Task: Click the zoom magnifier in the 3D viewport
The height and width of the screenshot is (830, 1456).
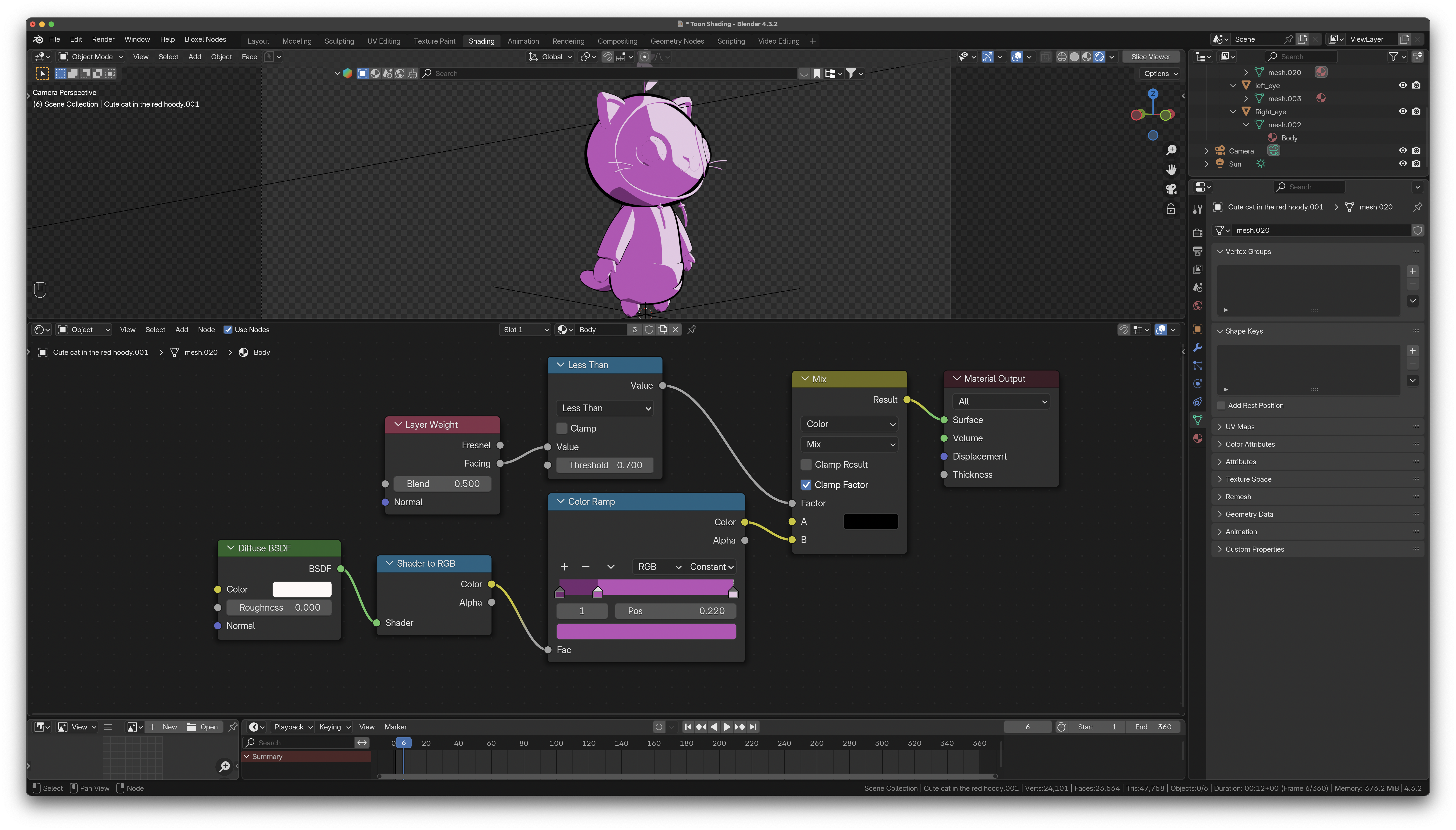Action: pyautogui.click(x=1171, y=150)
